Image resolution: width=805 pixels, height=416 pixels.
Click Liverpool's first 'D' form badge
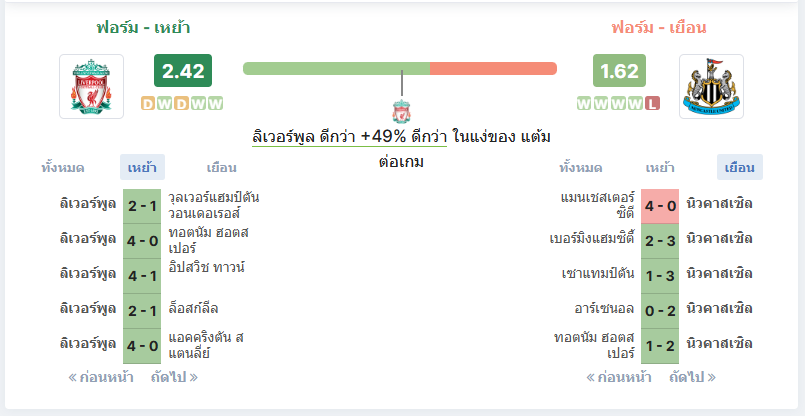[x=148, y=104]
